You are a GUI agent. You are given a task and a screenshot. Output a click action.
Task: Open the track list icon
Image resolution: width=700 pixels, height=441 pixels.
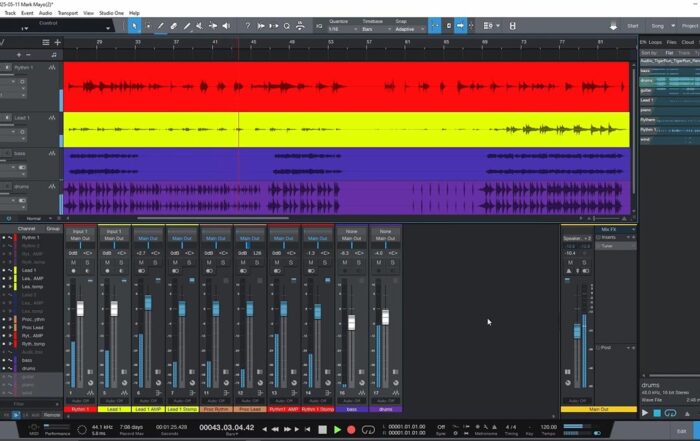[46, 42]
